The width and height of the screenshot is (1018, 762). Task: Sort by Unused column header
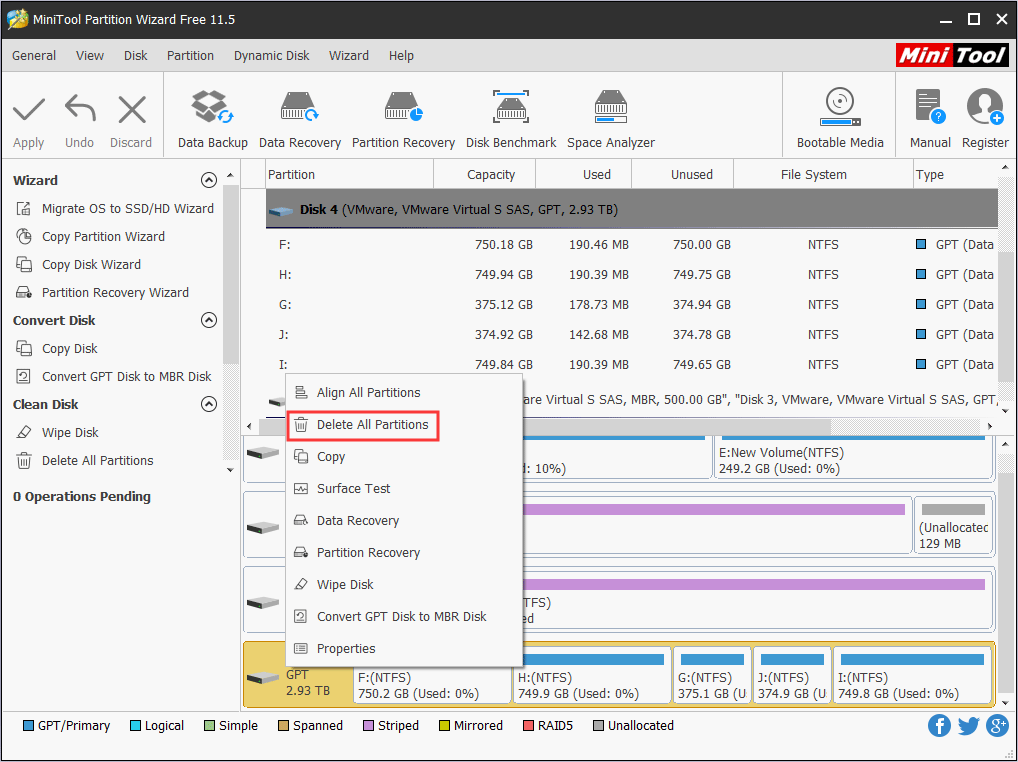click(682, 175)
